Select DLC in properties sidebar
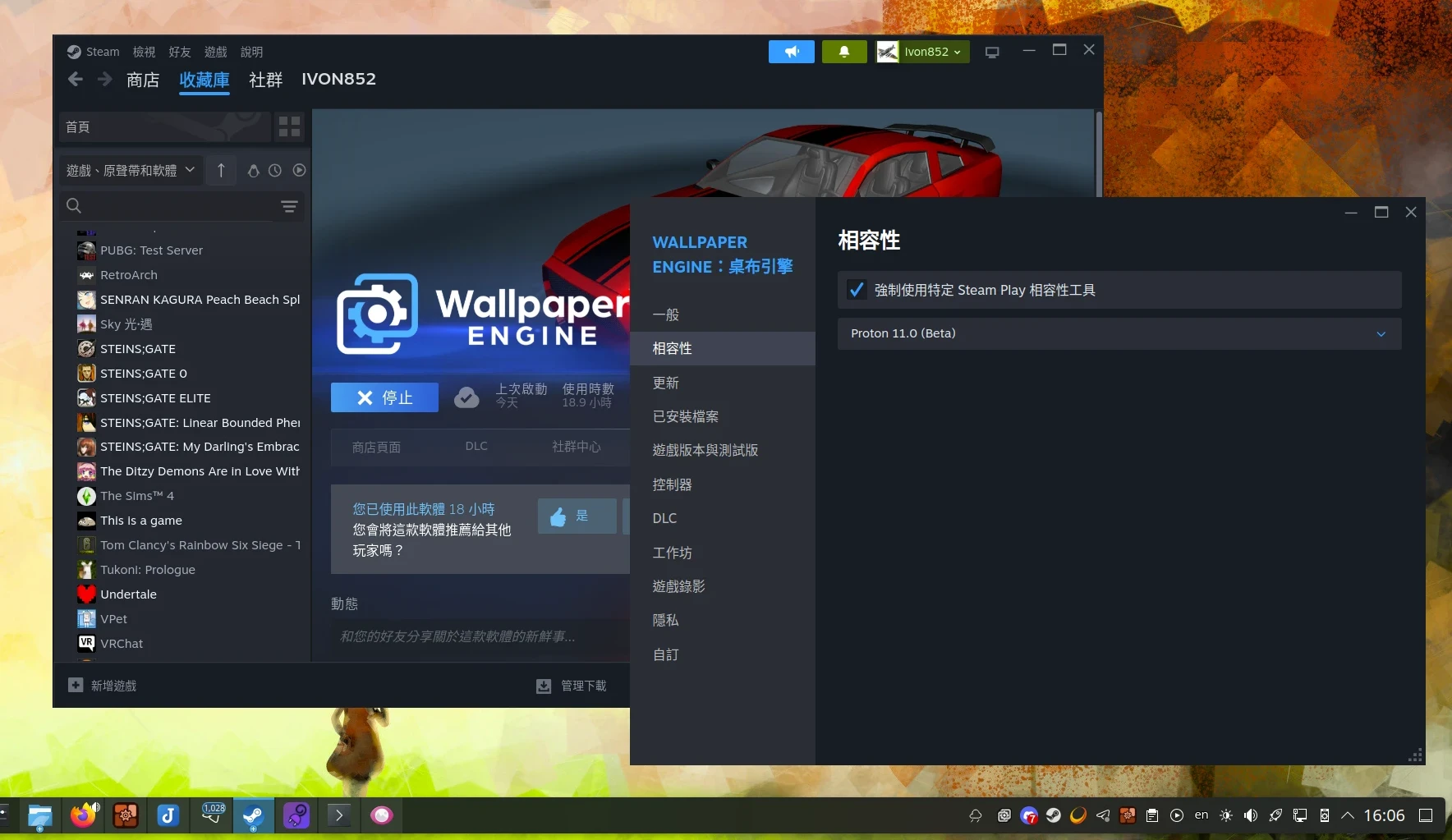1452x840 pixels. [723, 518]
